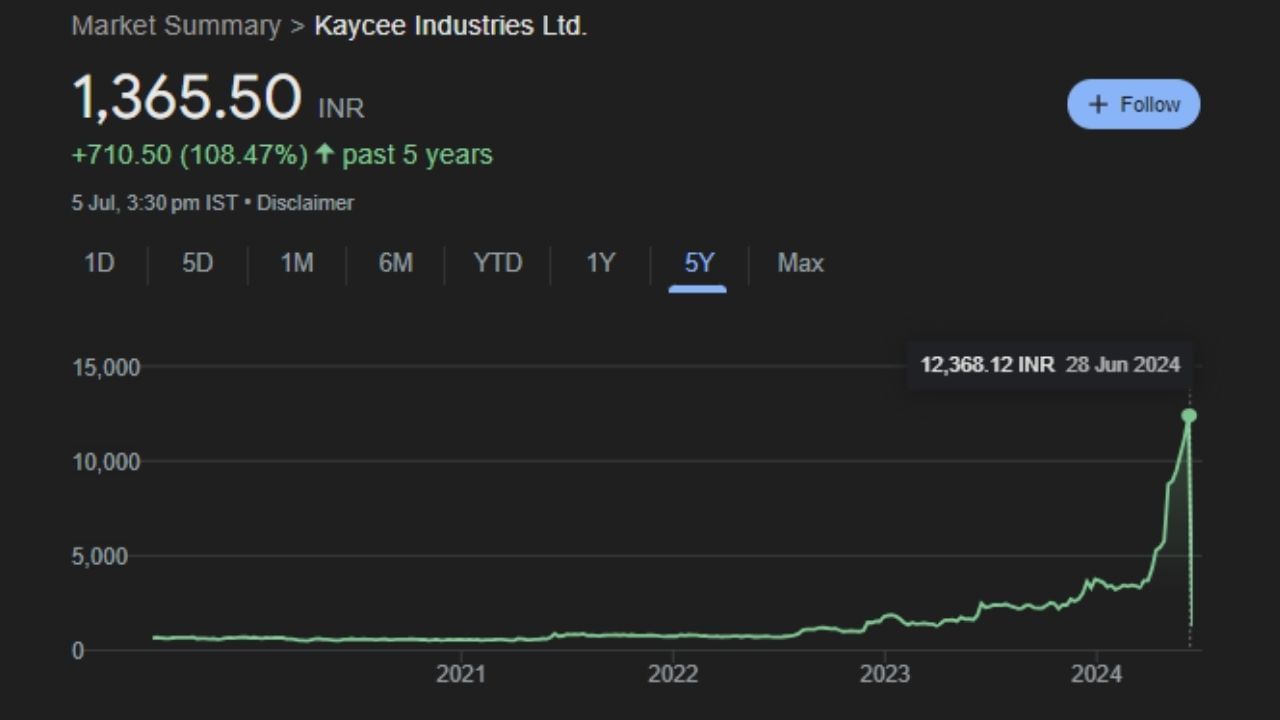This screenshot has height=720, width=1280.
Task: Click the INR currency label beside price
Action: [x=341, y=108]
